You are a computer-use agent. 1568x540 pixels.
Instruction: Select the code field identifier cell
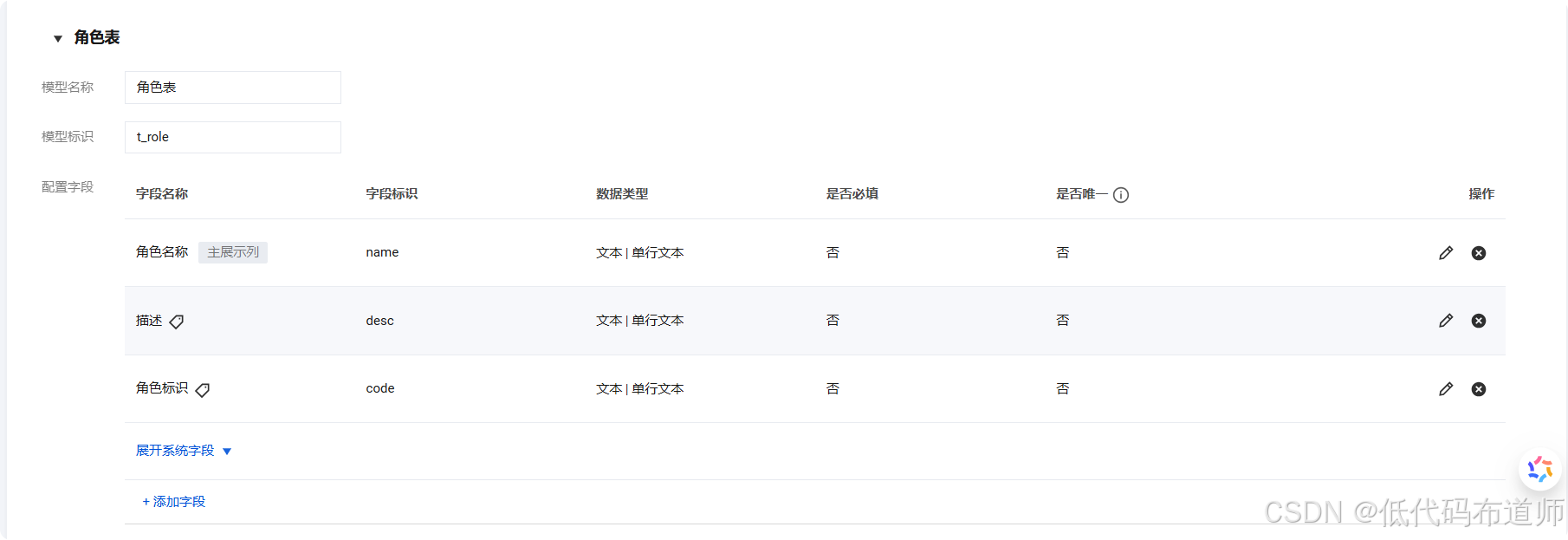(x=380, y=388)
